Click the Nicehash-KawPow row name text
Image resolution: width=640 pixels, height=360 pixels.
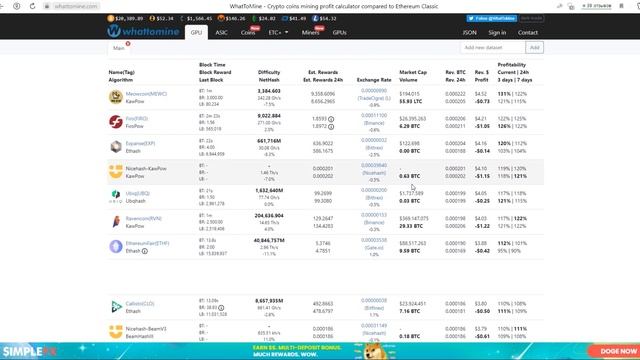coord(146,168)
